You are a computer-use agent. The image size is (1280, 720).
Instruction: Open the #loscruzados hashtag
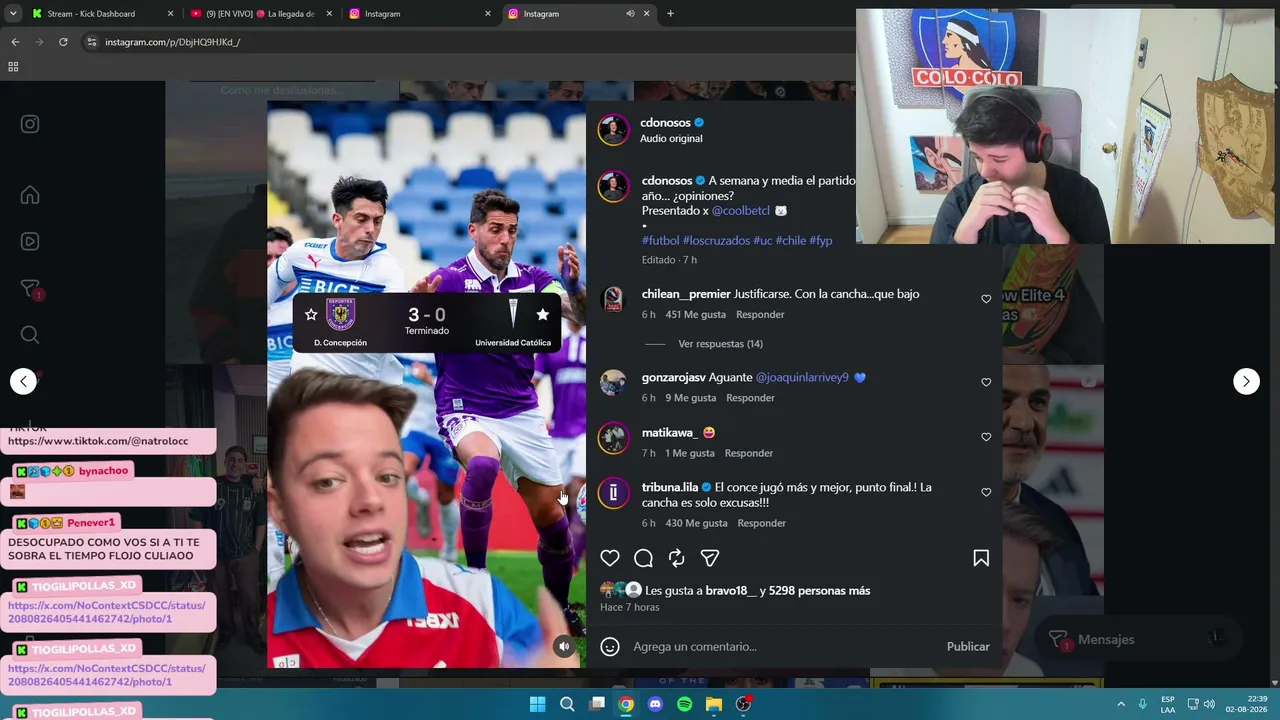716,241
